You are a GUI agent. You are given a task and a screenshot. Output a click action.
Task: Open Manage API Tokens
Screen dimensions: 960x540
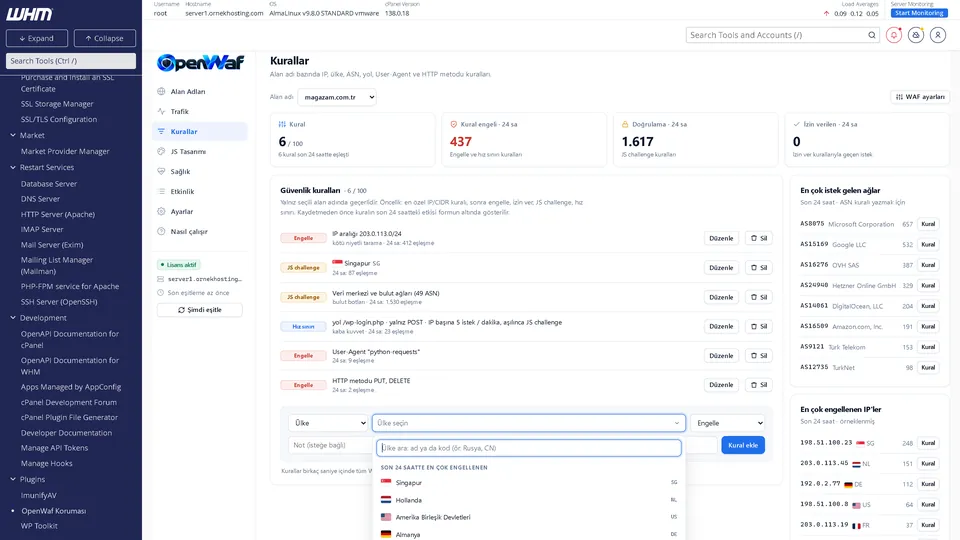pyautogui.click(x=54, y=448)
